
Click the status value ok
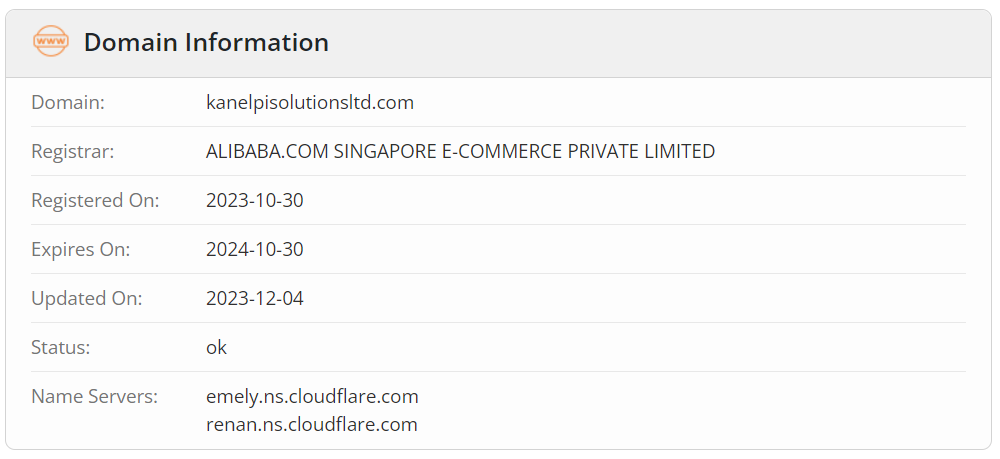[x=216, y=347]
